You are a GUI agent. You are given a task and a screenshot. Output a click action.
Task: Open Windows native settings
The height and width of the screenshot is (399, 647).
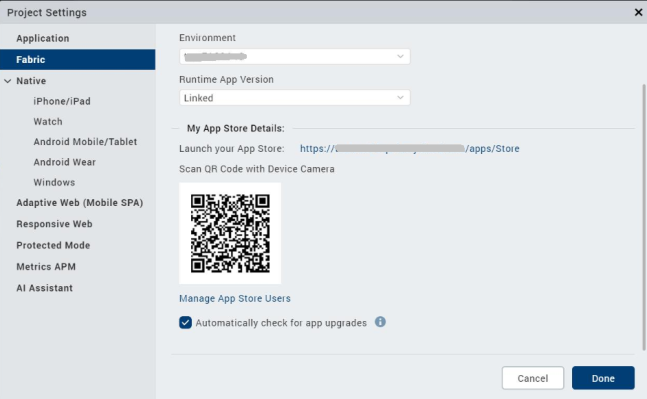coord(54,182)
